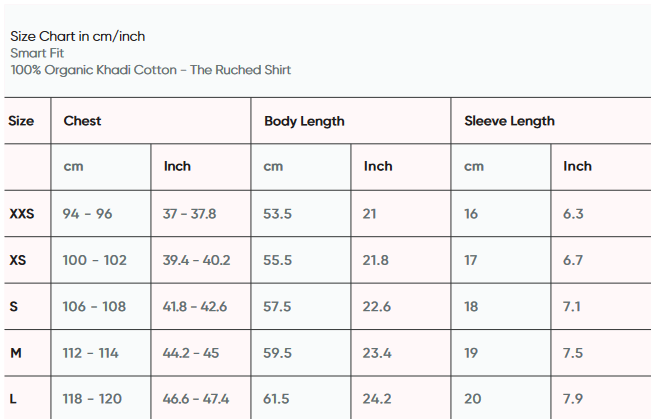Select the Size column header
Screen dimensions: 655x419
click(21, 121)
